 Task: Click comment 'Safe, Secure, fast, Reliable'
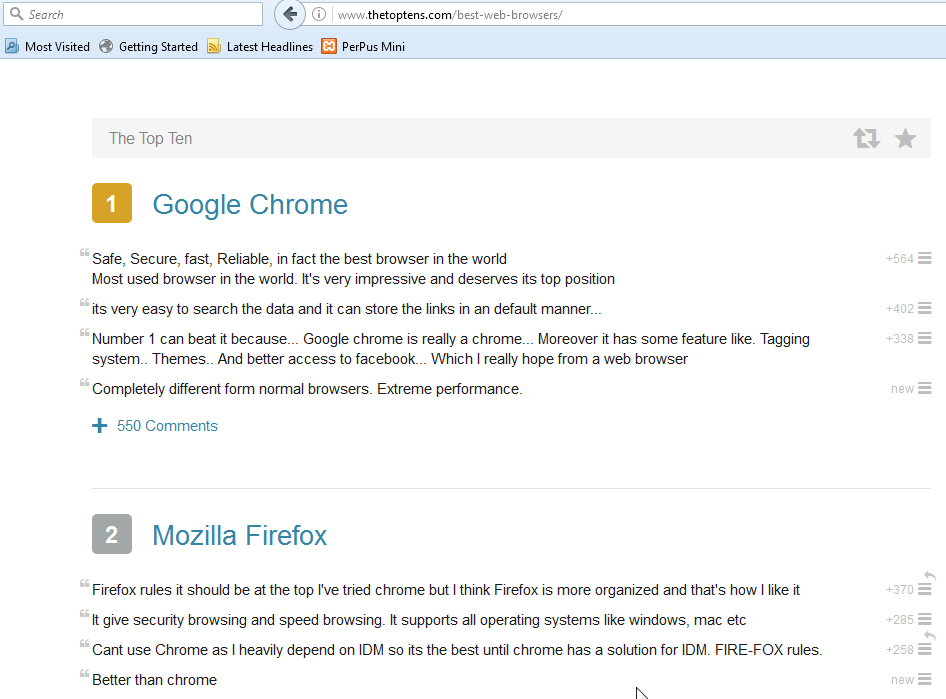pyautogui.click(x=353, y=269)
